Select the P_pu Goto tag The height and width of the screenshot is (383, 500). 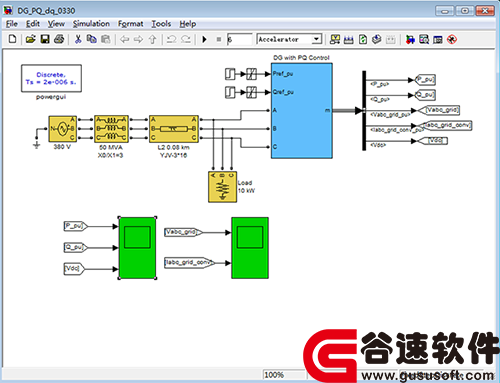tap(425, 80)
